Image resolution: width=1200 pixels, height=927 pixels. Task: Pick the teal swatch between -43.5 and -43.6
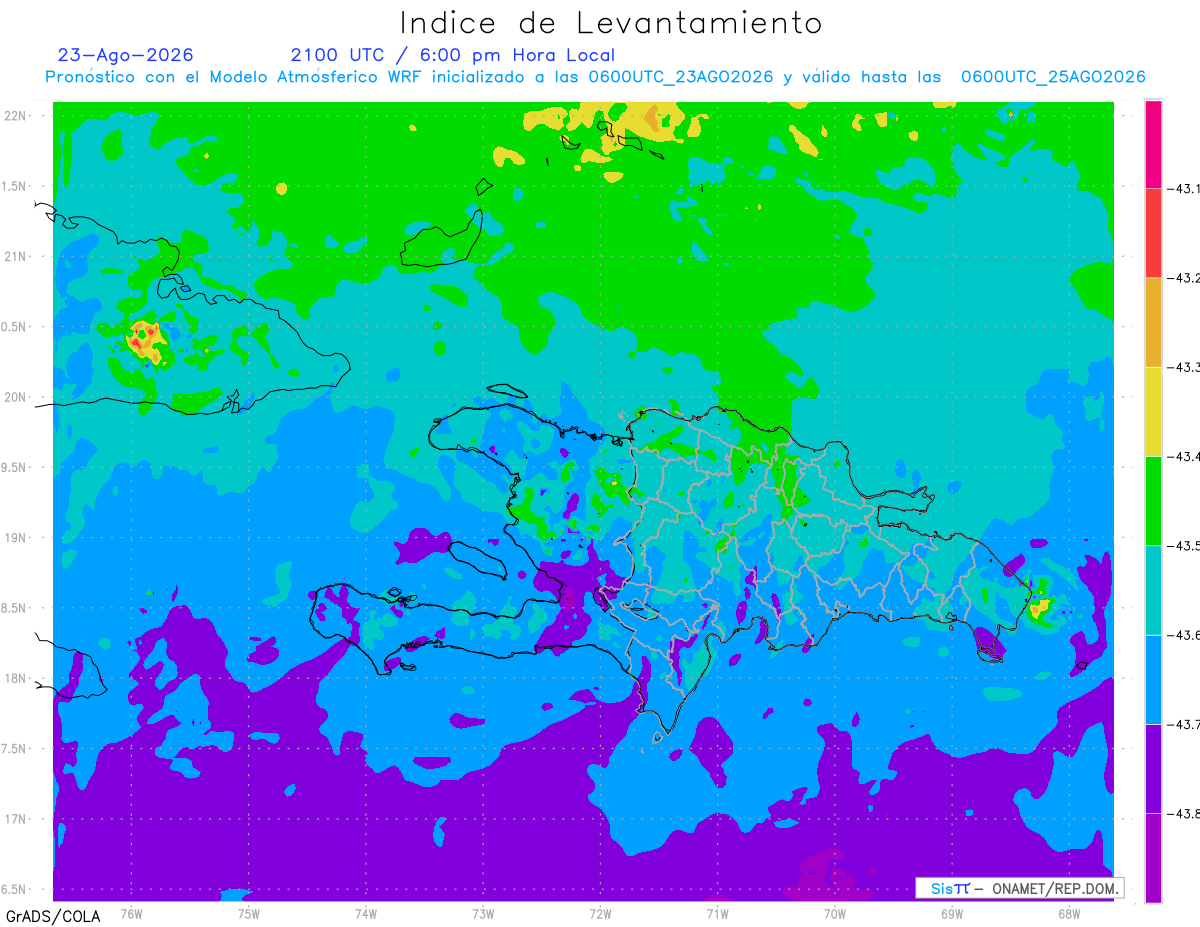tap(1153, 590)
